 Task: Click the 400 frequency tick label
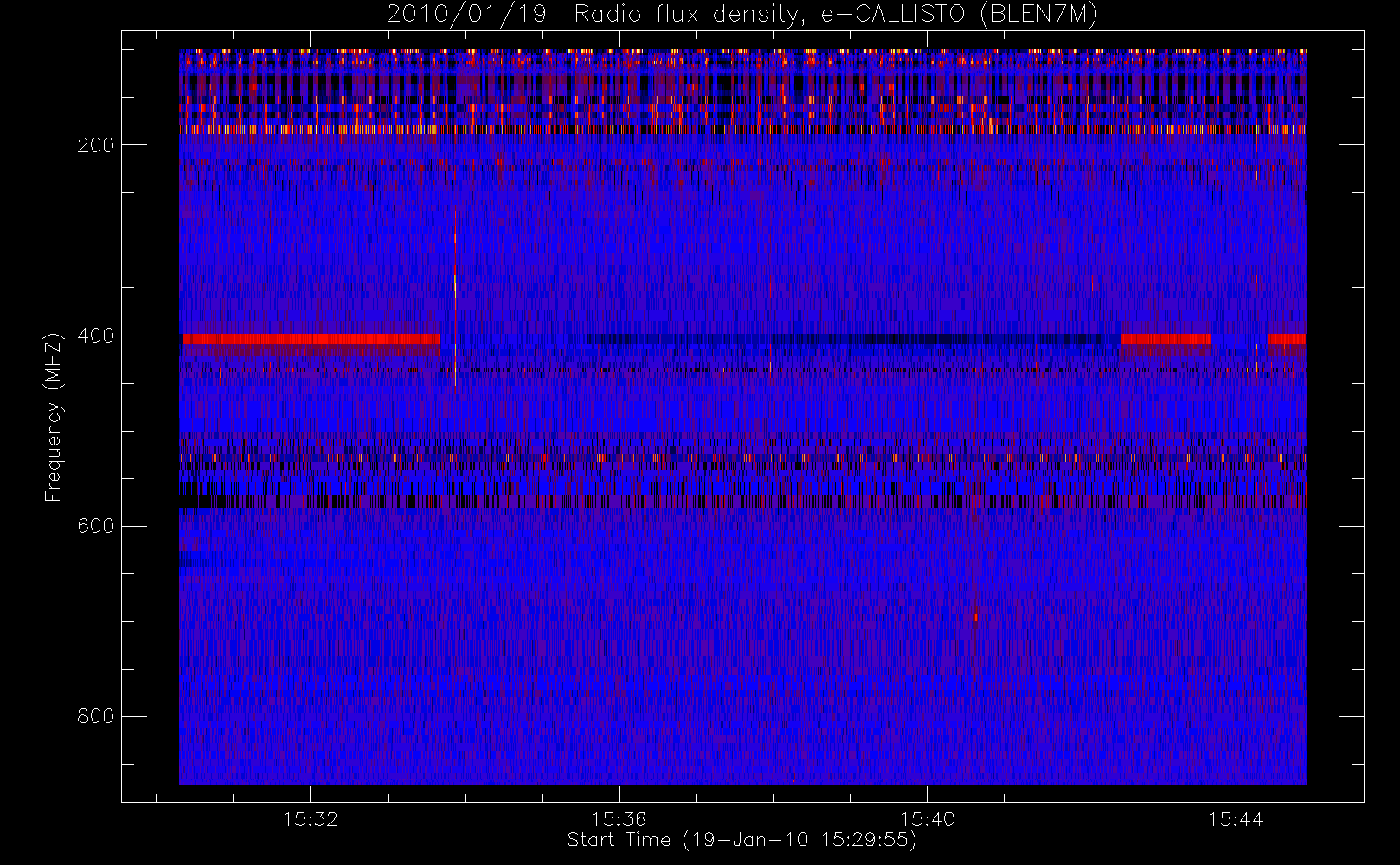pyautogui.click(x=96, y=336)
